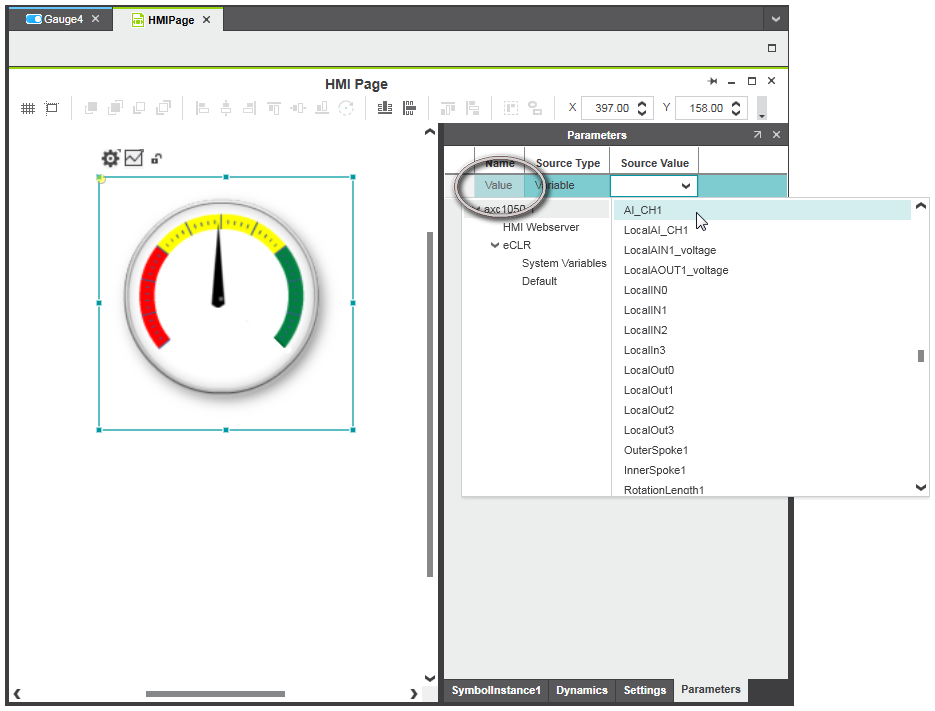Click the snap-to-frame icon beside grid

coord(52,108)
